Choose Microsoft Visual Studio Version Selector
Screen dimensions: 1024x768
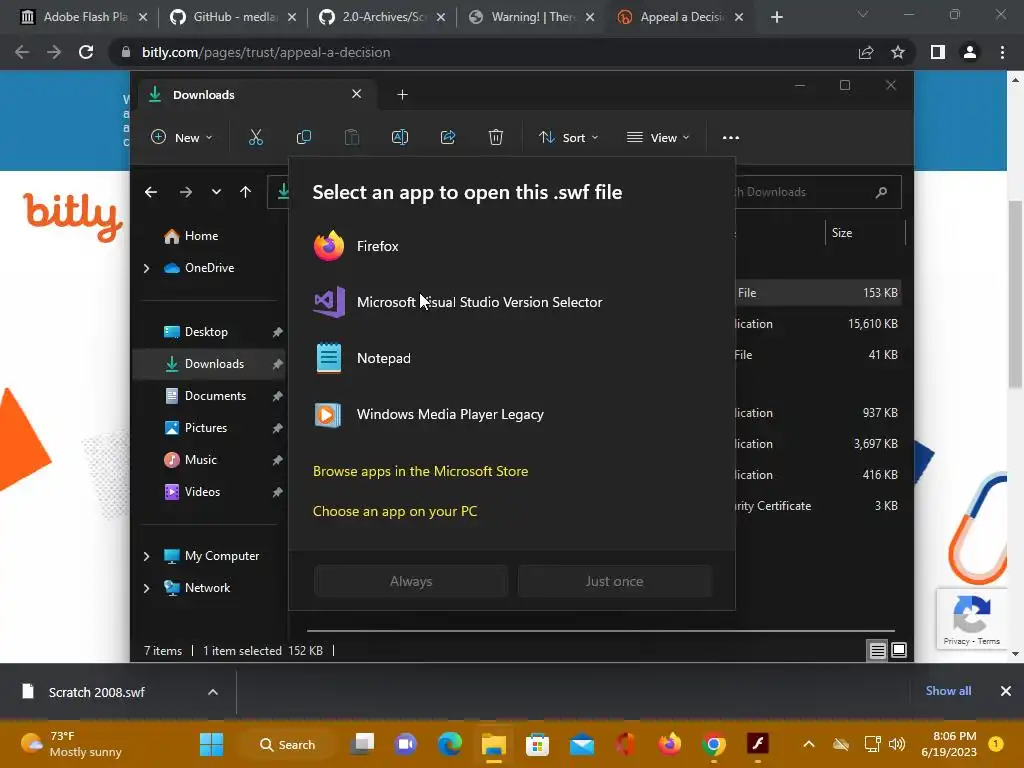(x=512, y=302)
